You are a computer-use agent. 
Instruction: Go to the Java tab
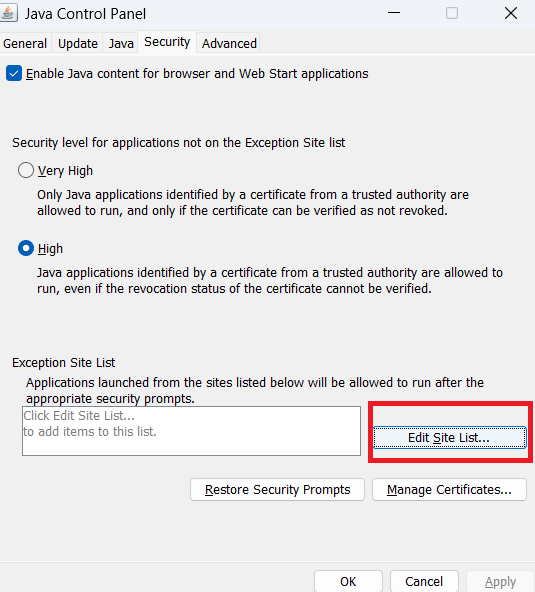click(x=121, y=43)
